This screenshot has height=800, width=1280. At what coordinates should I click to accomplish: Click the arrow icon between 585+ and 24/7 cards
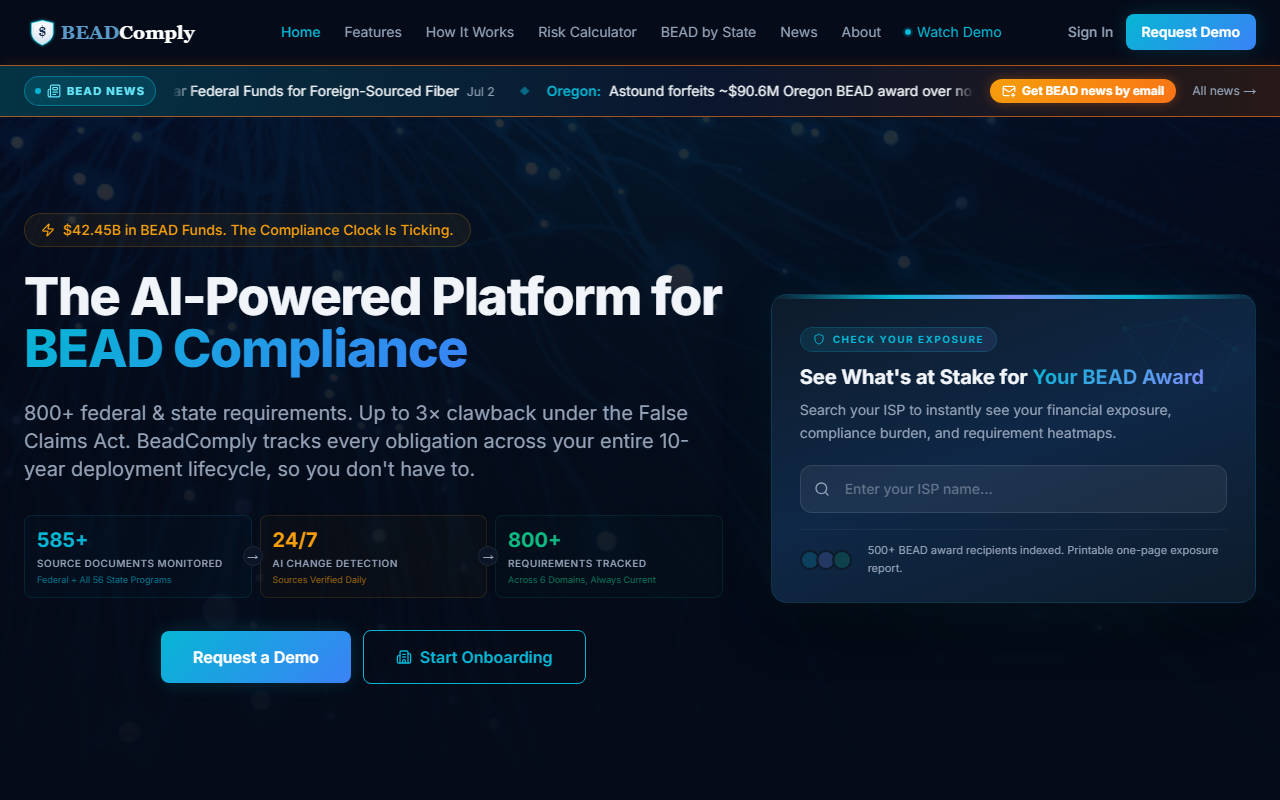pos(253,557)
